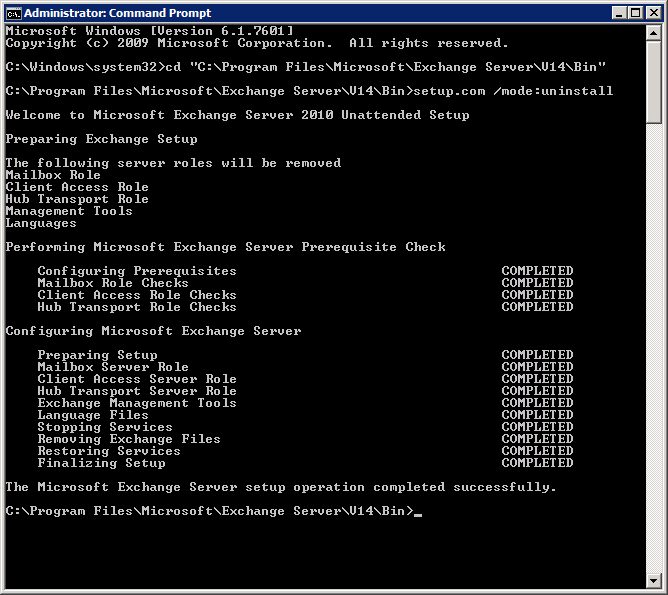Click the final command prompt input line
The image size is (668, 595).
pos(214,511)
